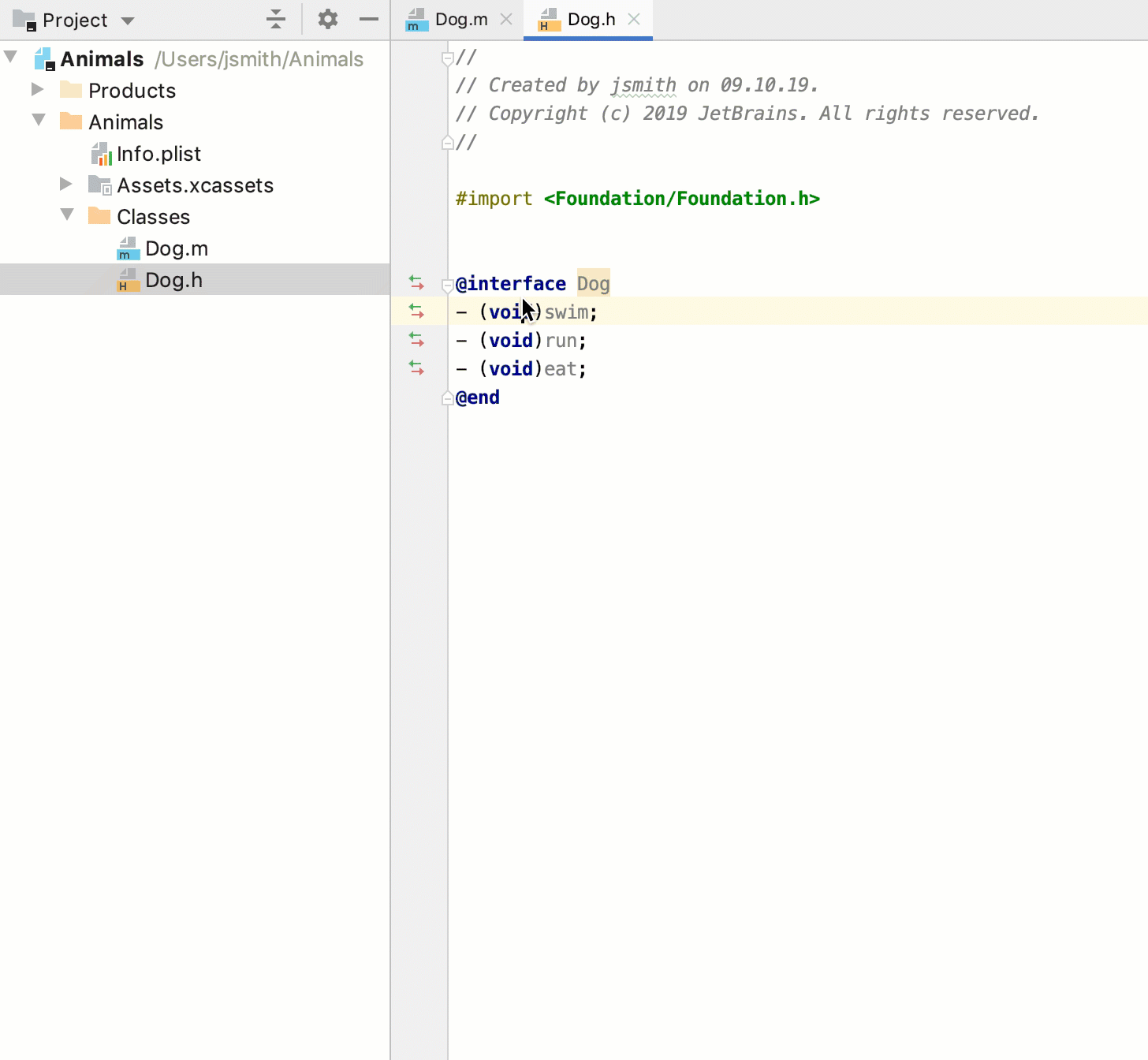This screenshot has width=1148, height=1060.
Task: Click the Animals project root icon
Action: (x=45, y=58)
